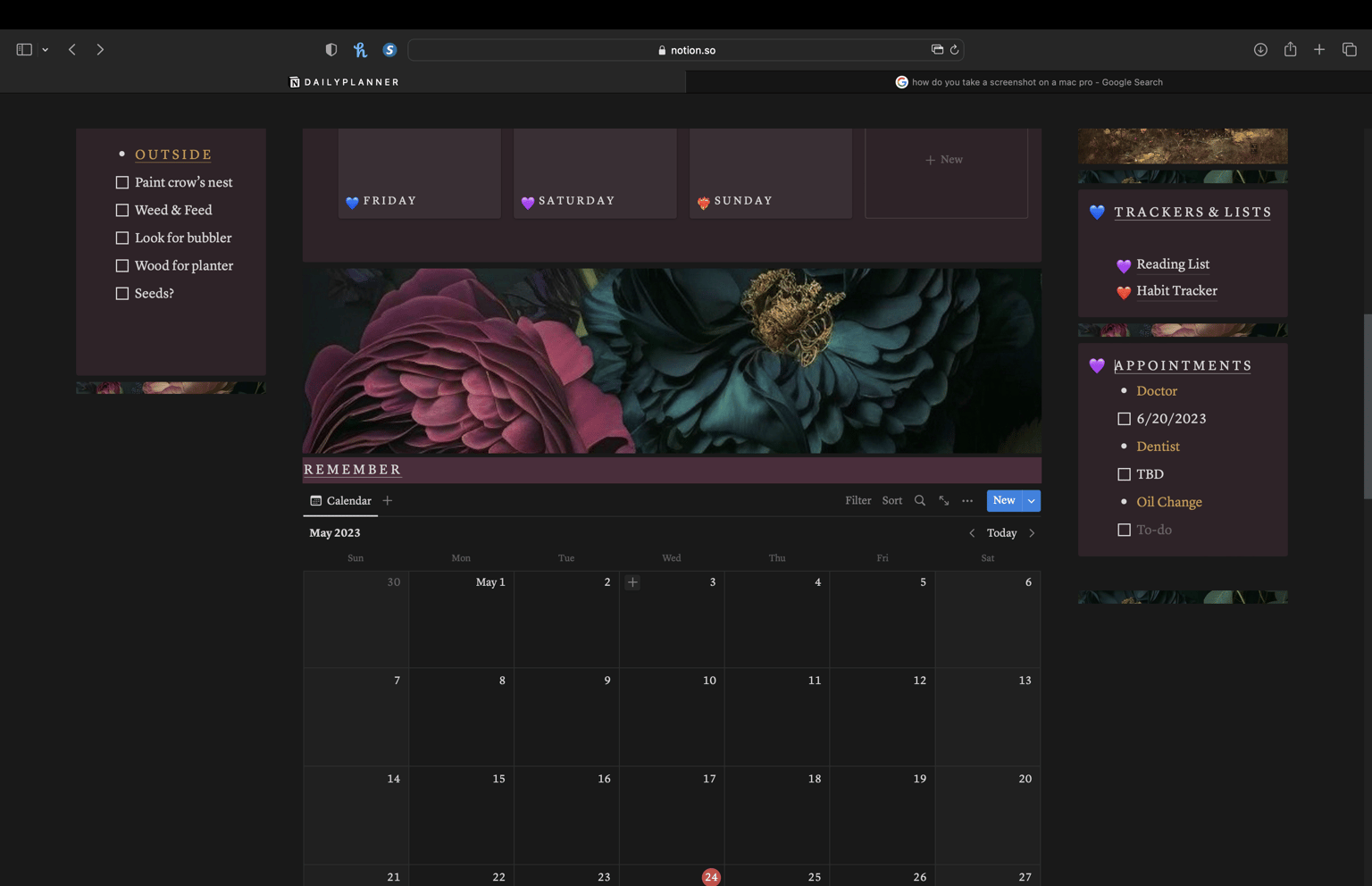The width and height of the screenshot is (1372, 886).
Task: Open the Sunday card
Action: (771, 173)
